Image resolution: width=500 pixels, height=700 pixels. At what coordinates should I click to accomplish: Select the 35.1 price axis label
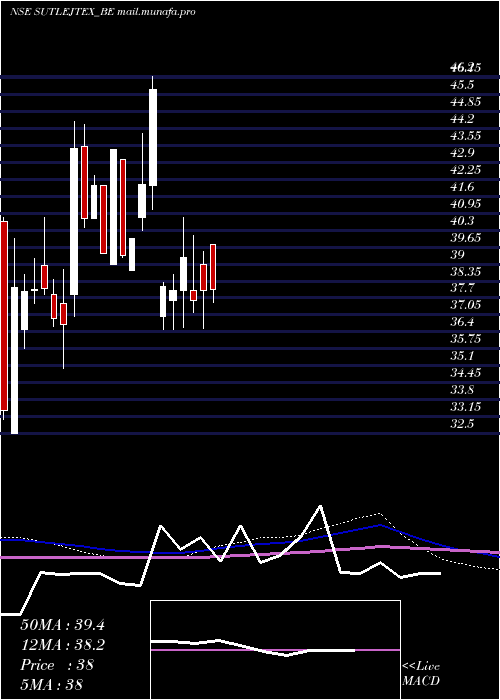click(462, 356)
